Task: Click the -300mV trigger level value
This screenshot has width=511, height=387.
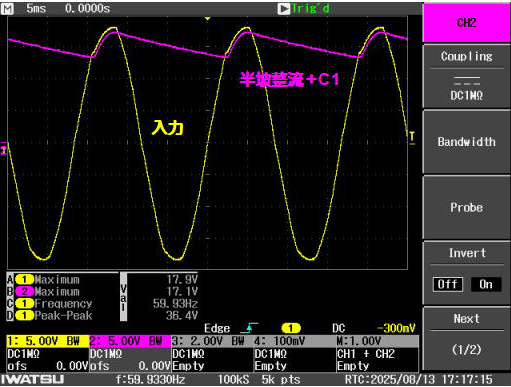Action: [x=396, y=328]
